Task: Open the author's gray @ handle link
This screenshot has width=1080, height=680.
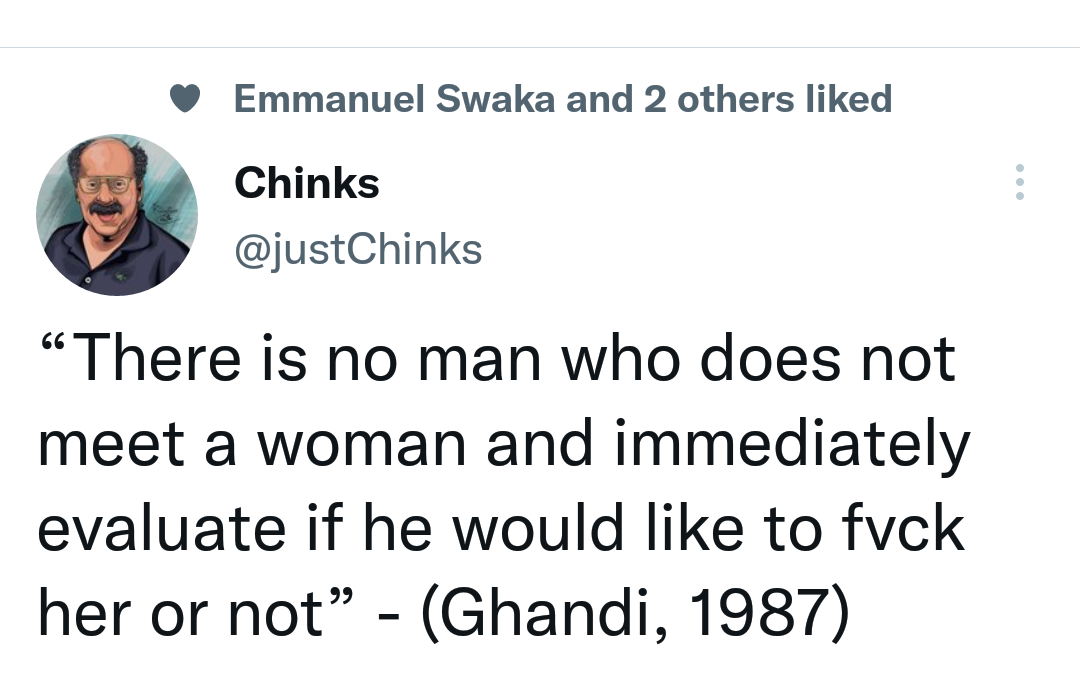Action: pyautogui.click(x=357, y=249)
